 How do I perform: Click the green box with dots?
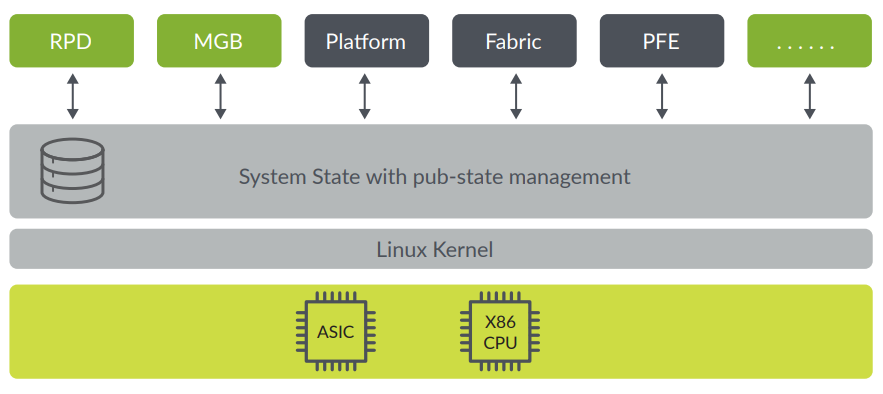pos(809,41)
